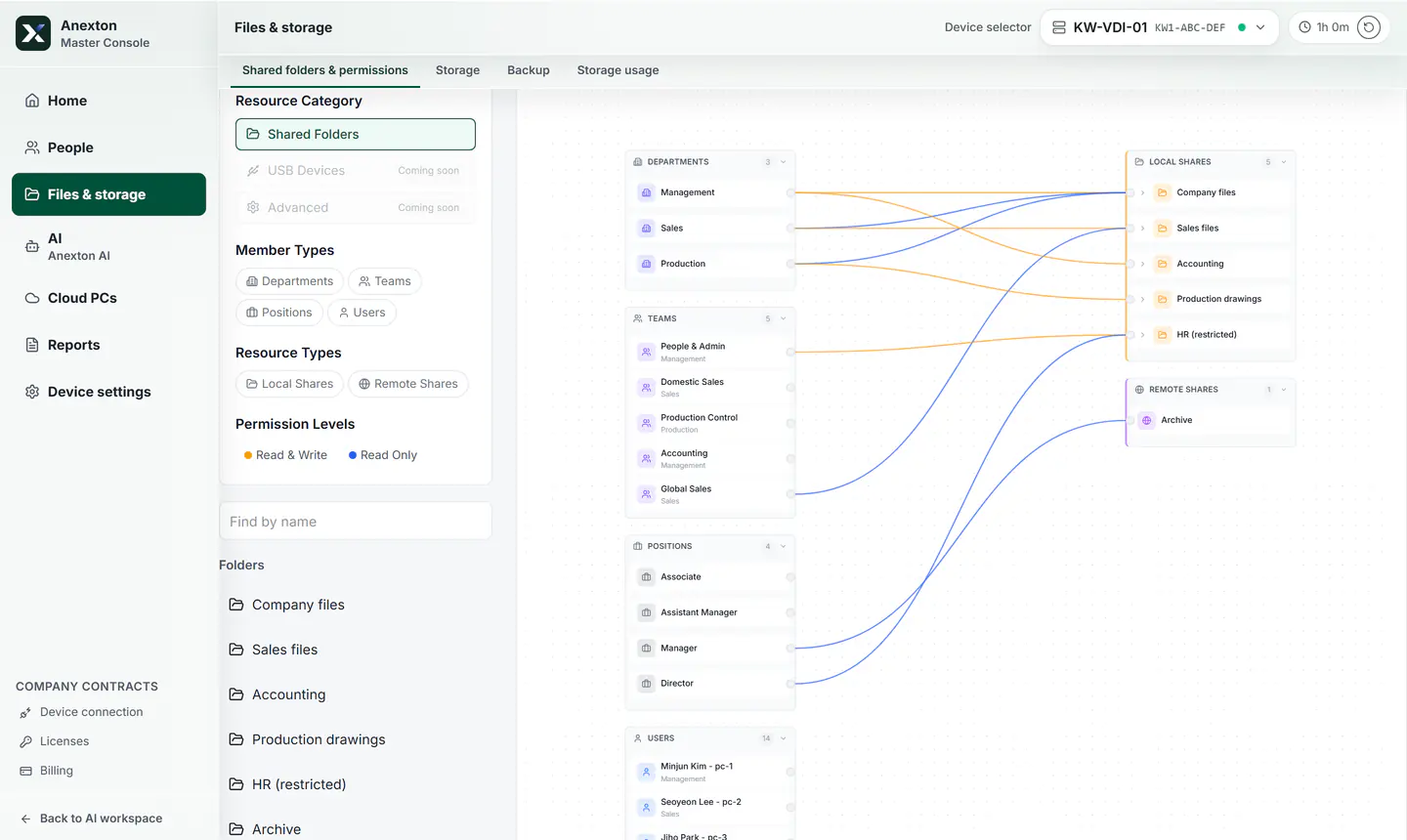Click the Sales files folder icon in Folders list

[x=236, y=650]
